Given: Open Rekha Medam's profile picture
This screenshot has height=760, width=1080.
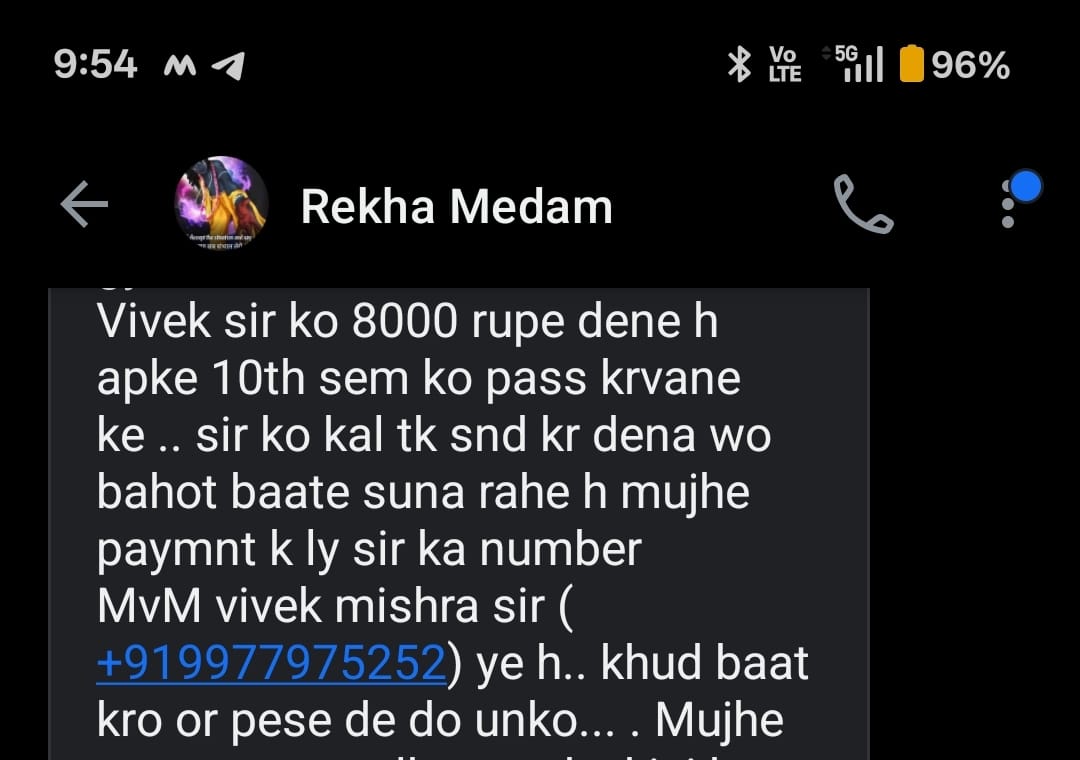Looking at the screenshot, I should click(x=221, y=203).
